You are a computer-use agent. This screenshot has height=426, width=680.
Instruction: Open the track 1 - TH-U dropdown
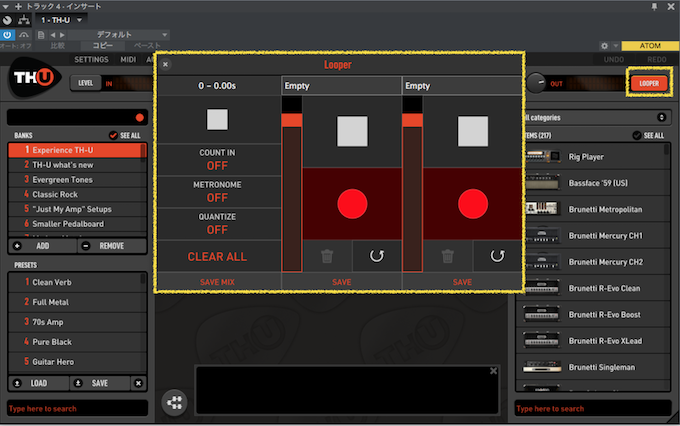62,20
